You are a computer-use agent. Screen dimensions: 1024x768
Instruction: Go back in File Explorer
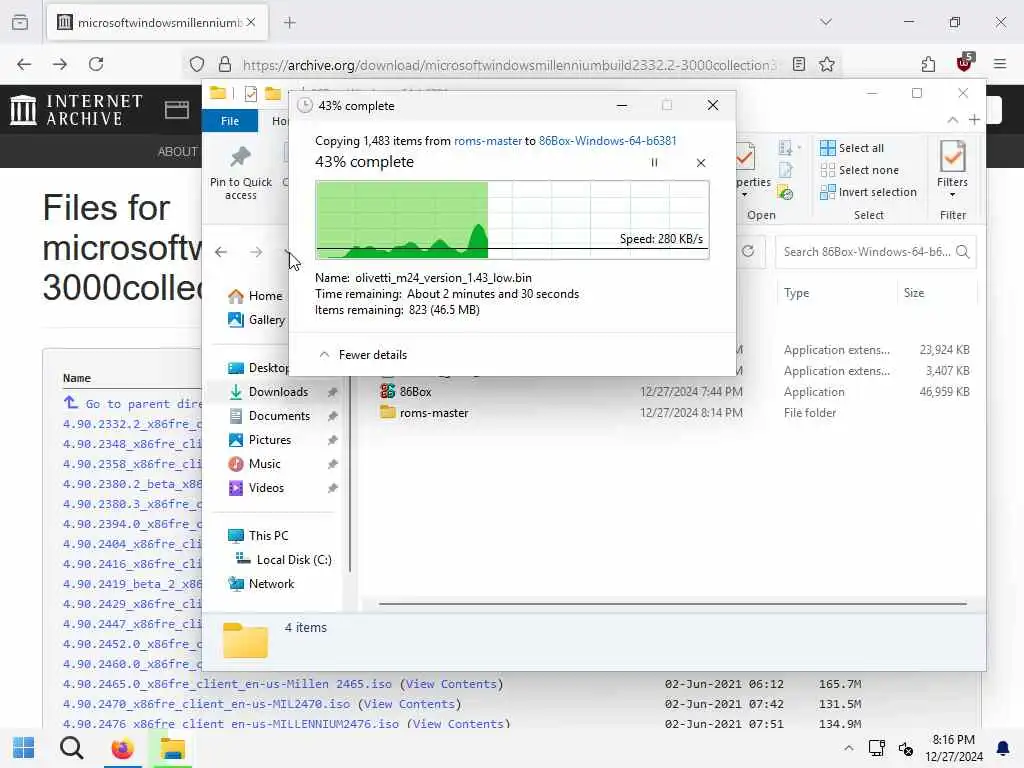(x=221, y=252)
